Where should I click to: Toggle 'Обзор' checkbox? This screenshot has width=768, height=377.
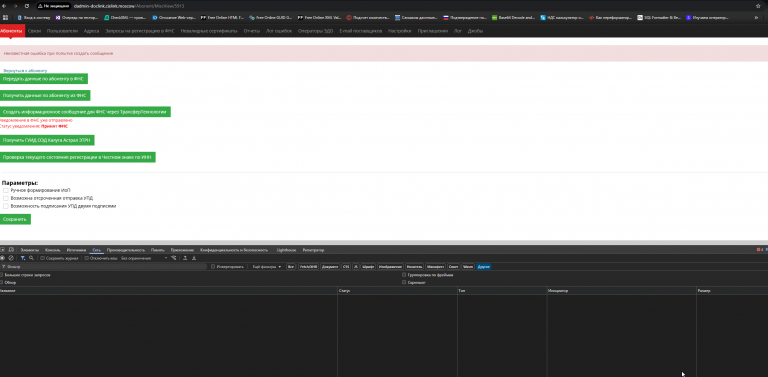(x=1, y=283)
